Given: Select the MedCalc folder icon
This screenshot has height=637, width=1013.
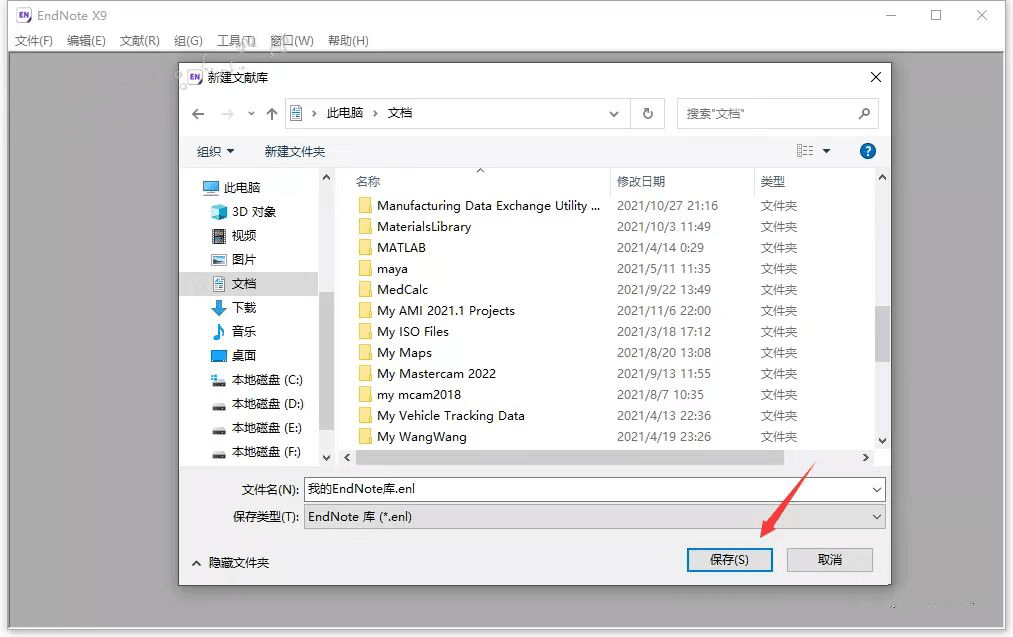Looking at the screenshot, I should (x=365, y=289).
